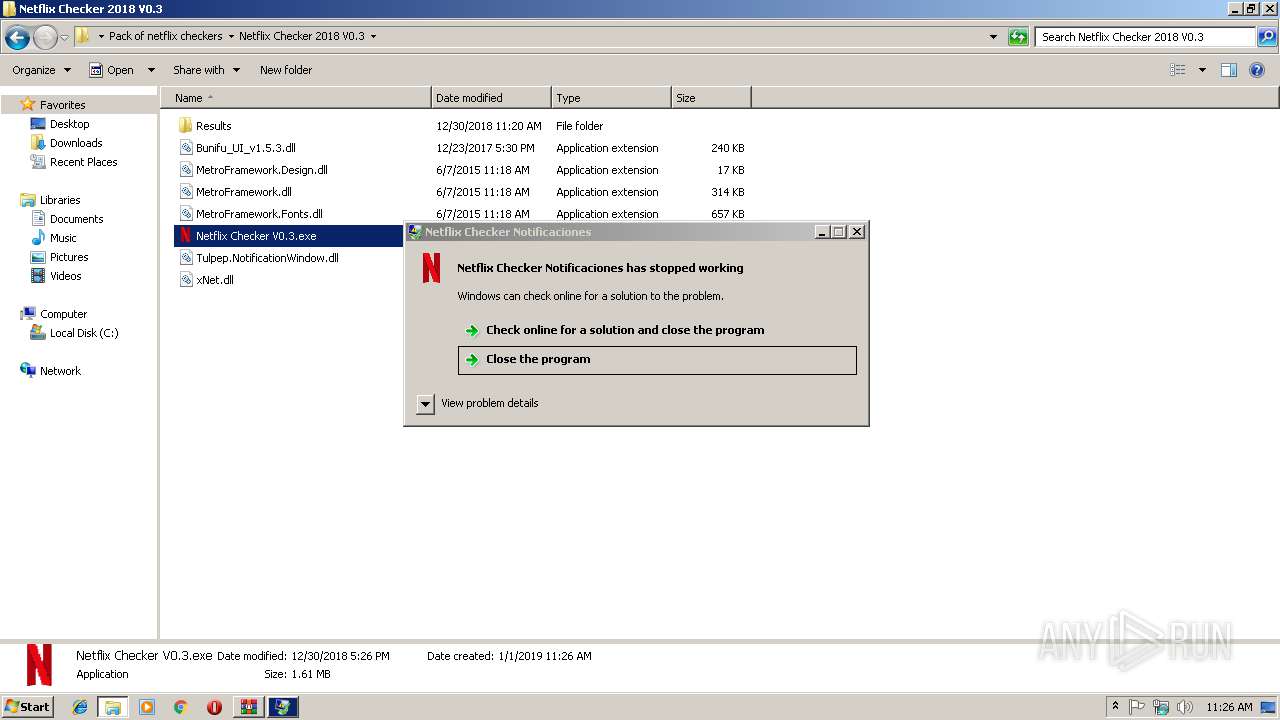Viewport: 1280px width, 720px height.
Task: Click the taskbar clock
Action: tap(1229, 707)
